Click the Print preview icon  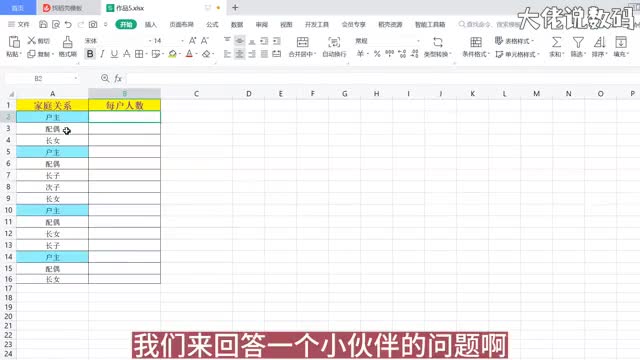(x=56, y=24)
